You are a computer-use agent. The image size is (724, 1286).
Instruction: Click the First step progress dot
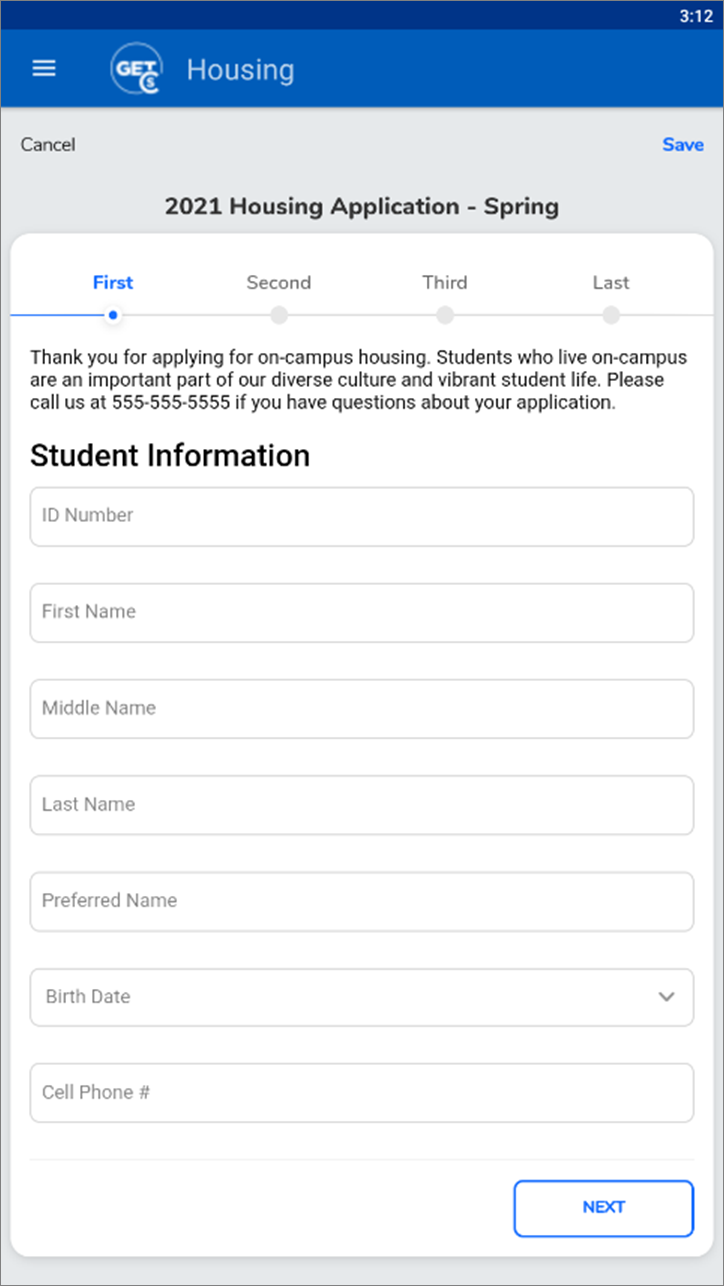113,316
